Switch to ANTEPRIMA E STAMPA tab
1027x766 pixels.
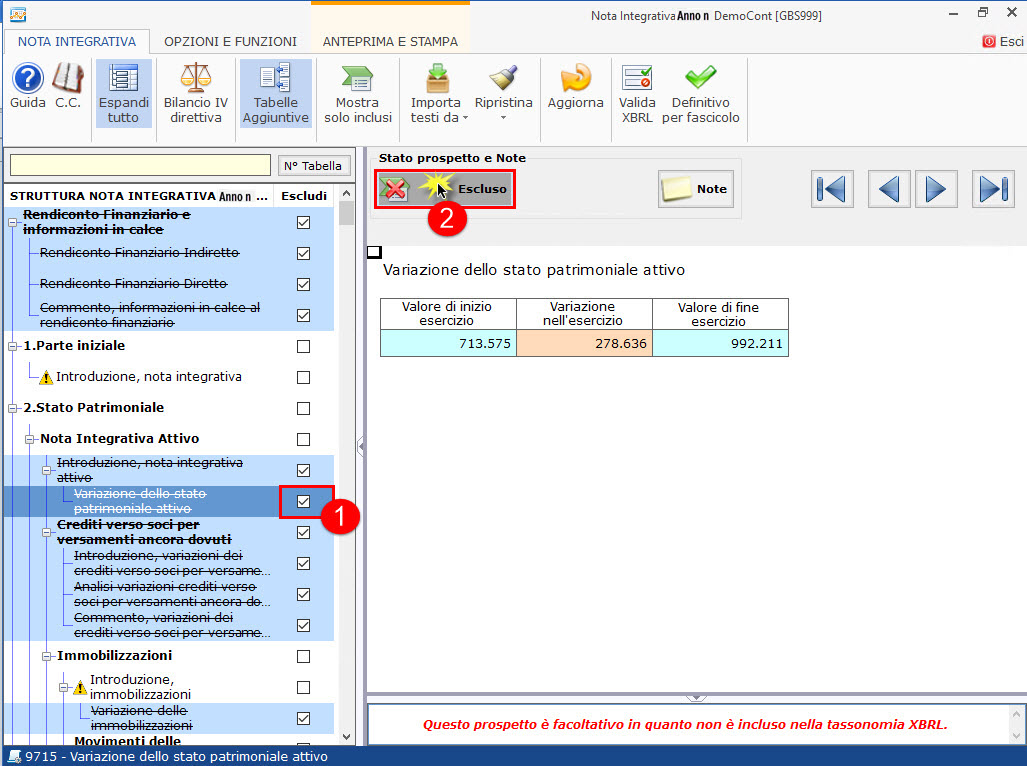pyautogui.click(x=390, y=42)
